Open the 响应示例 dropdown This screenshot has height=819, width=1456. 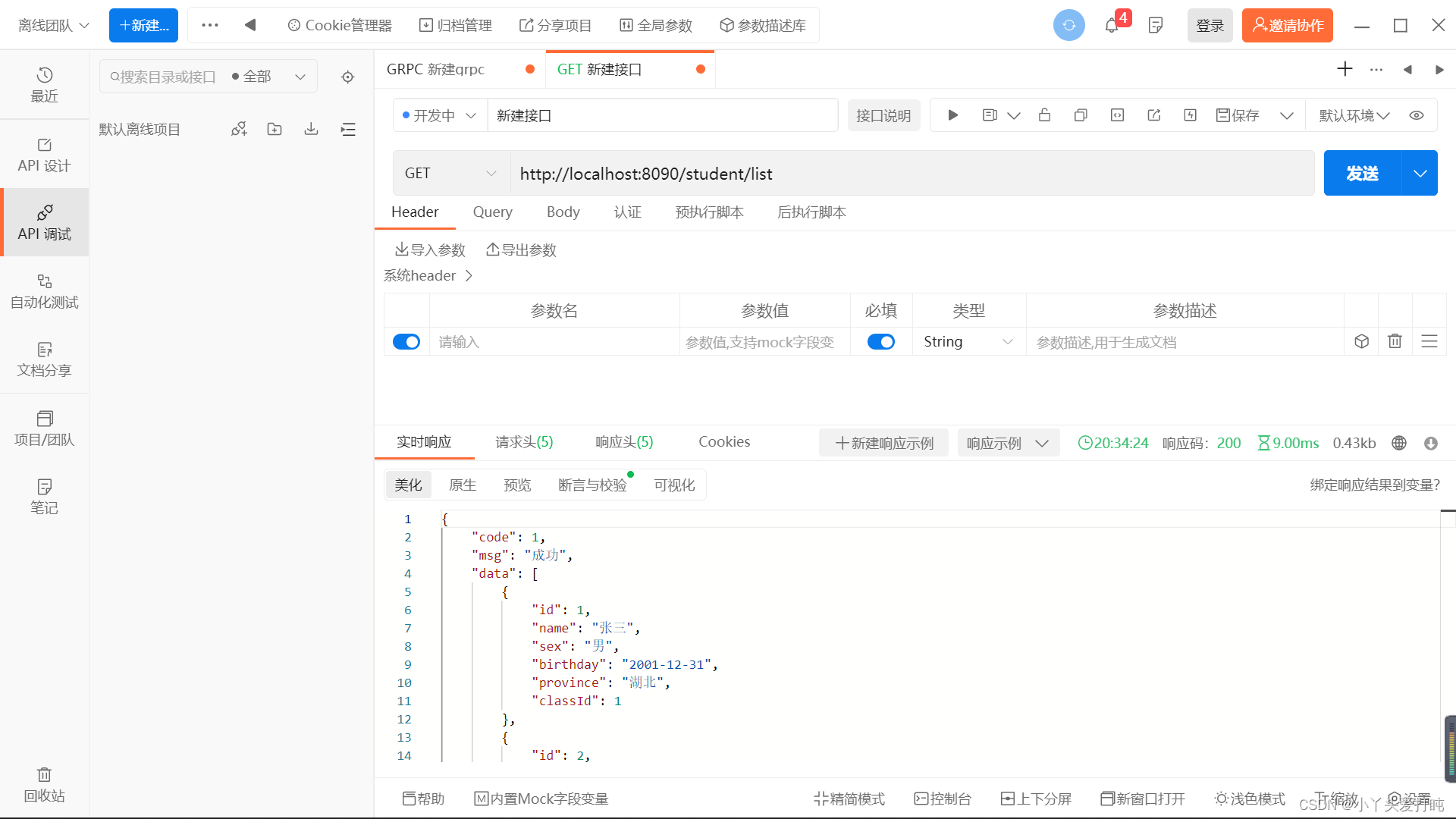(x=1008, y=443)
